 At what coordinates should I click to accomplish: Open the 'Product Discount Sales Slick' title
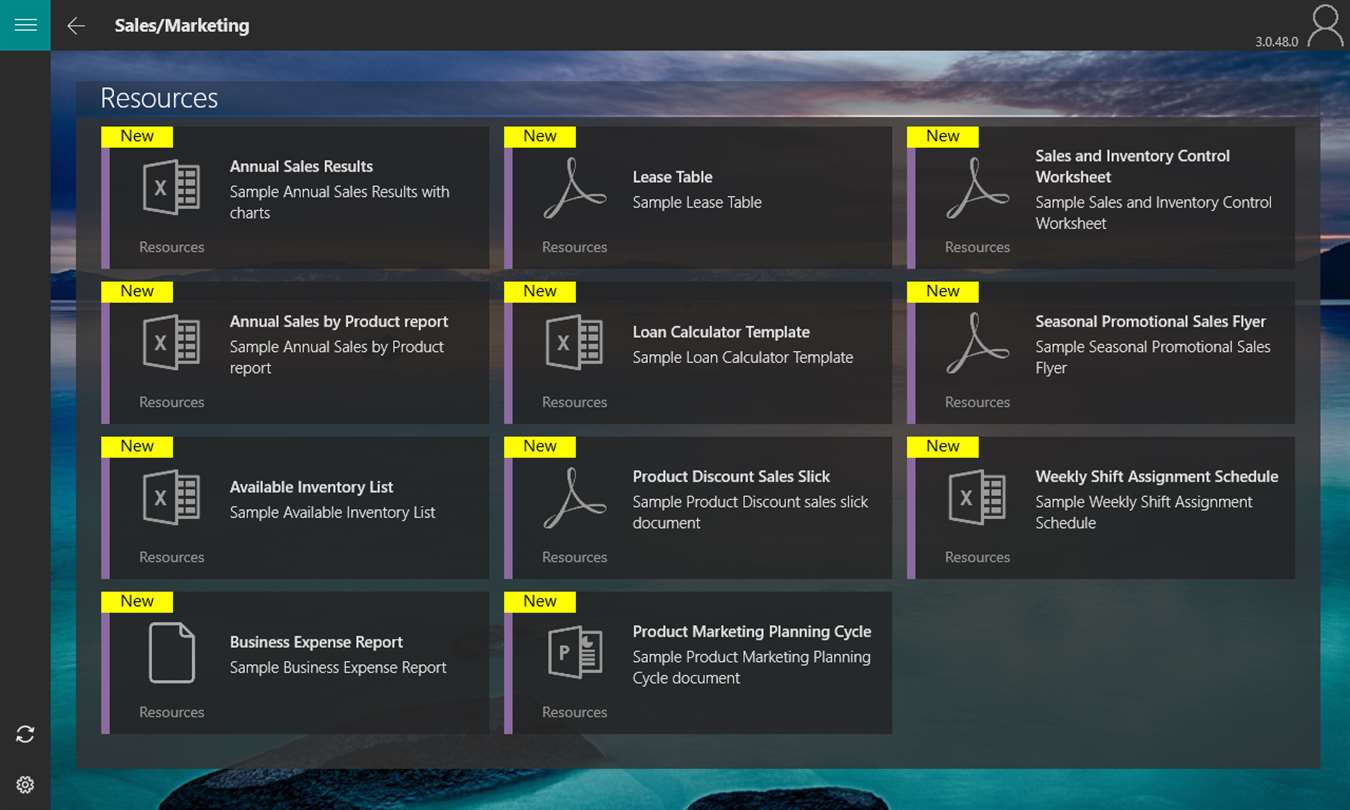click(x=732, y=477)
